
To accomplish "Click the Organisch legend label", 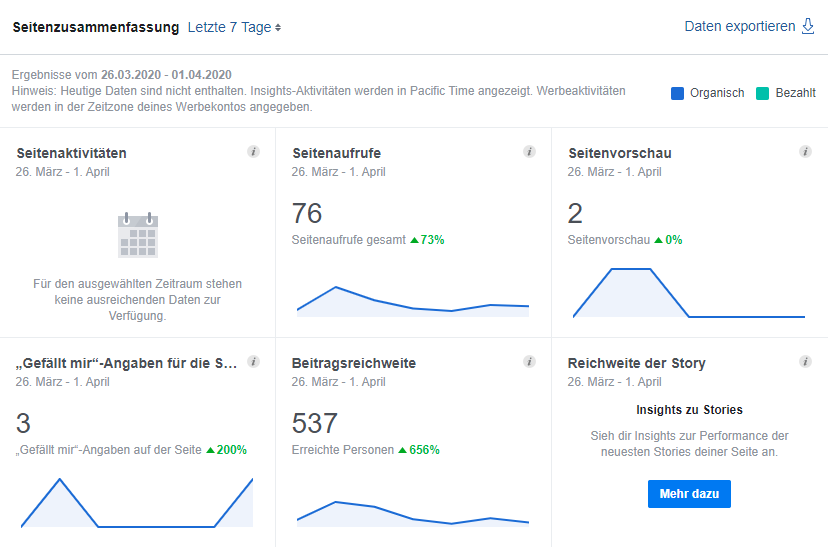I will [717, 93].
